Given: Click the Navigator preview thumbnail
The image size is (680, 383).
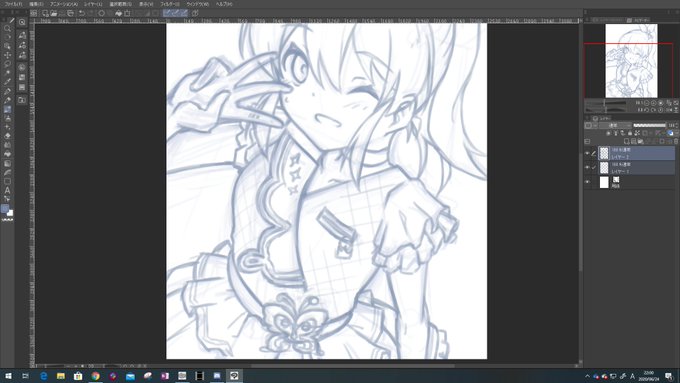Looking at the screenshot, I should pyautogui.click(x=631, y=61).
